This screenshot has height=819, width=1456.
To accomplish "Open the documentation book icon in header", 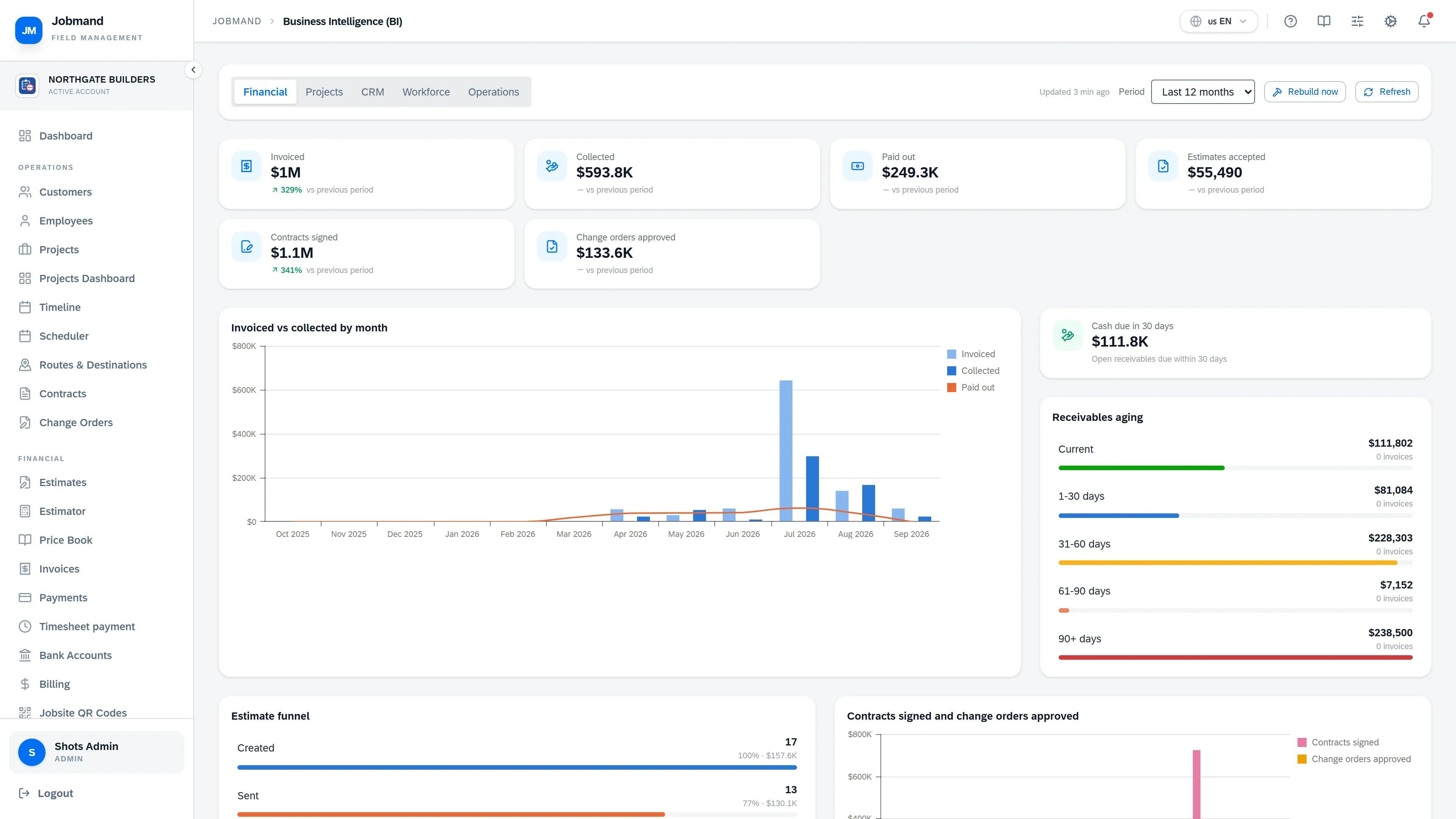I will click(x=1324, y=22).
